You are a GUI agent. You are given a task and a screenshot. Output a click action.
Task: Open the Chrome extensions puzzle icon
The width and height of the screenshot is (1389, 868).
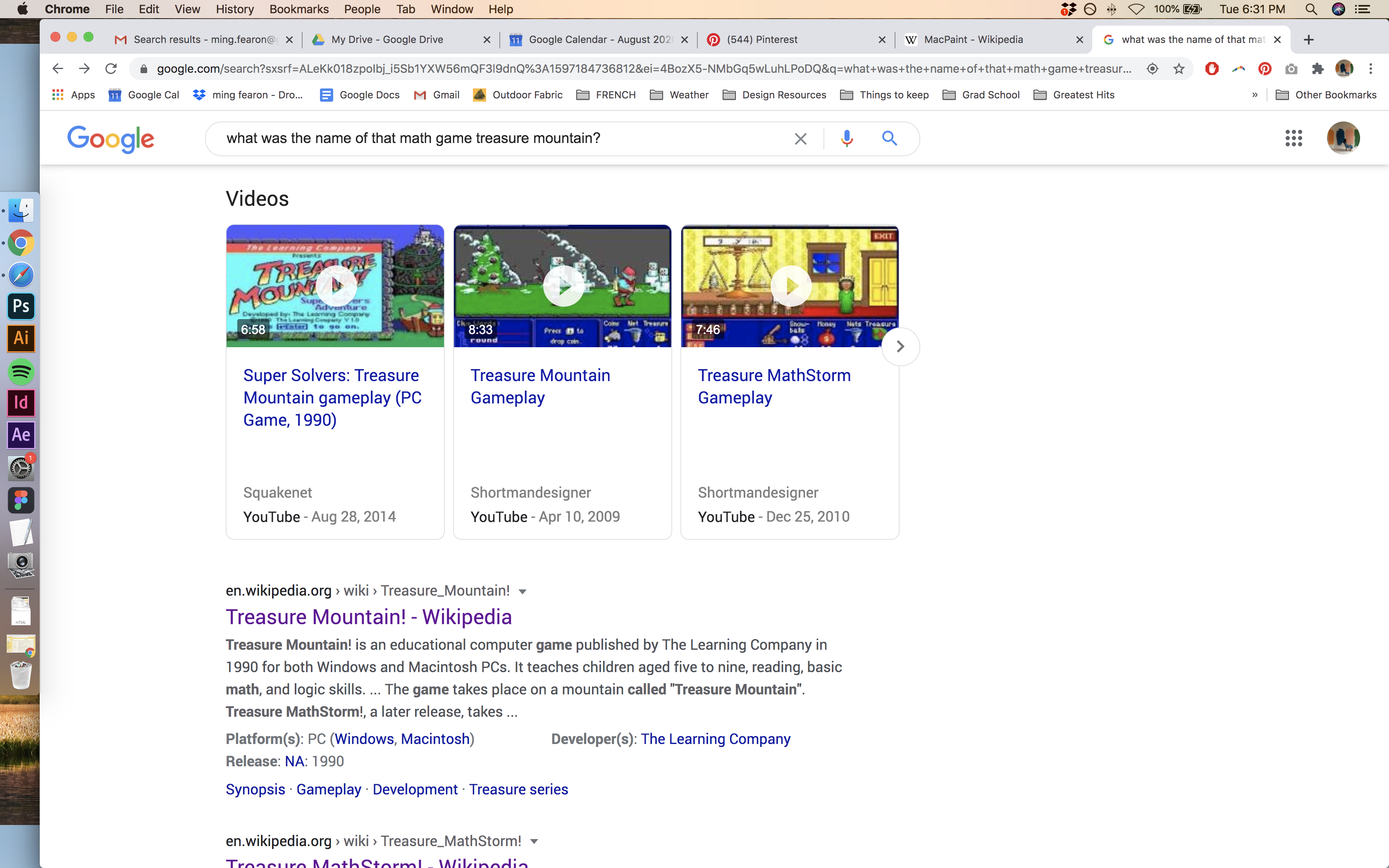pos(1318,69)
